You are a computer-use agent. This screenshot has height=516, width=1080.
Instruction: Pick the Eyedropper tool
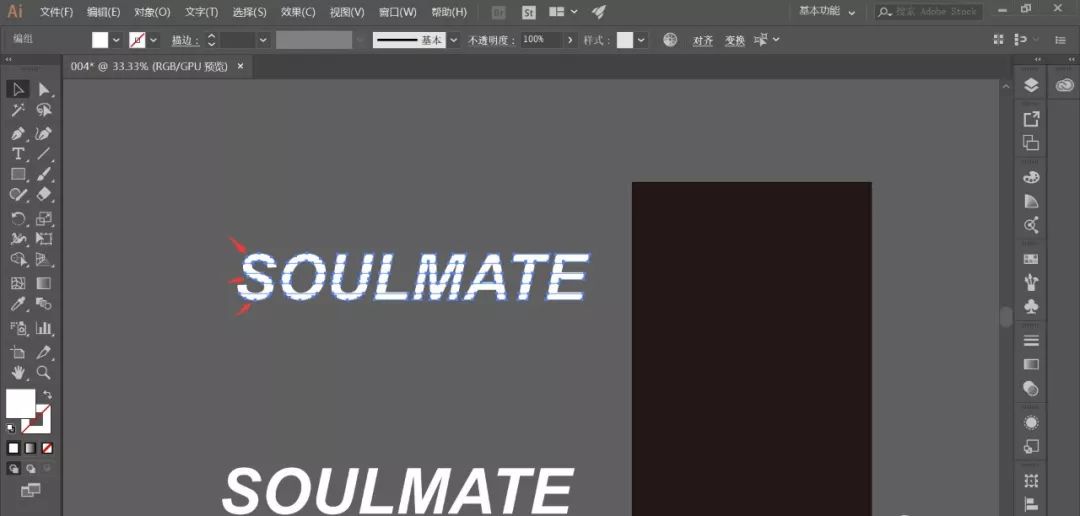point(18,304)
